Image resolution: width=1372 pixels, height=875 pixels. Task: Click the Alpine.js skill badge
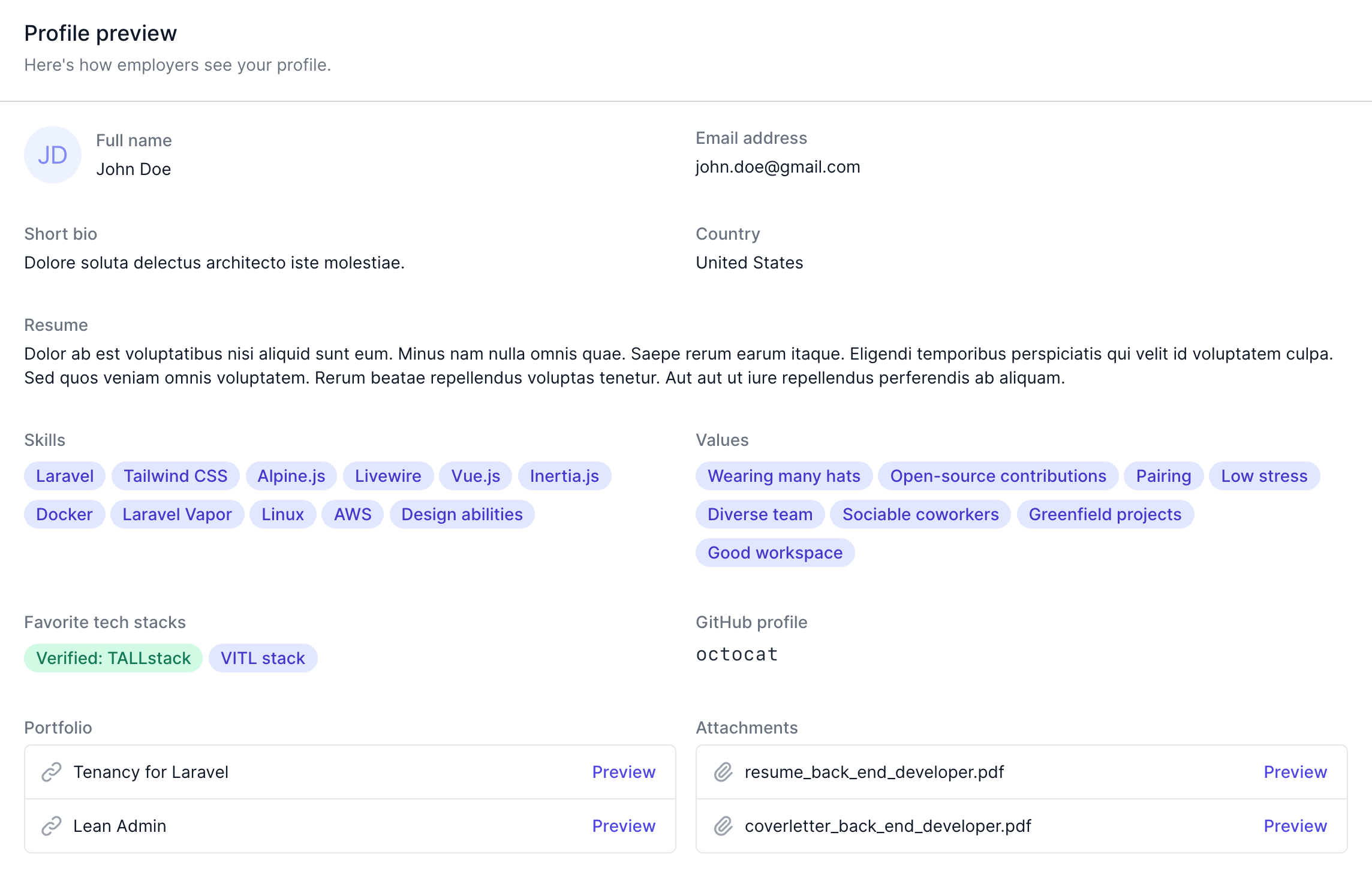coord(291,476)
